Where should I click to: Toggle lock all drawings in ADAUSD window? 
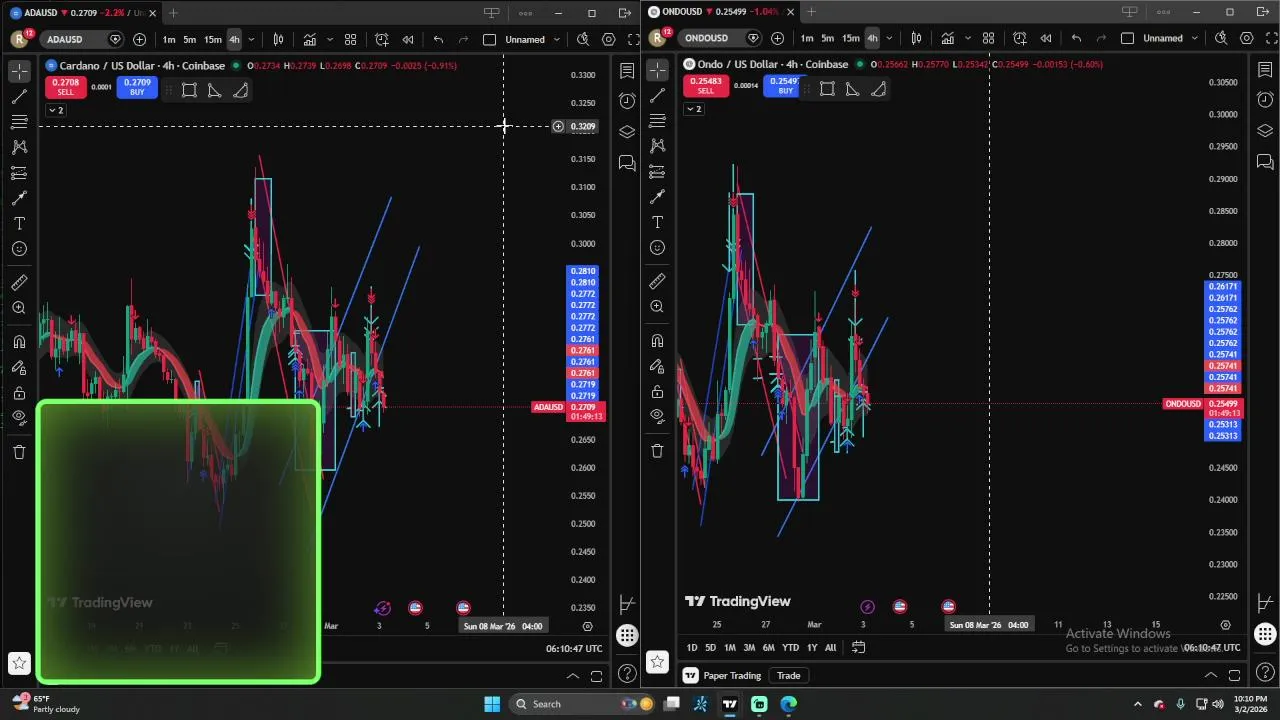coord(19,393)
